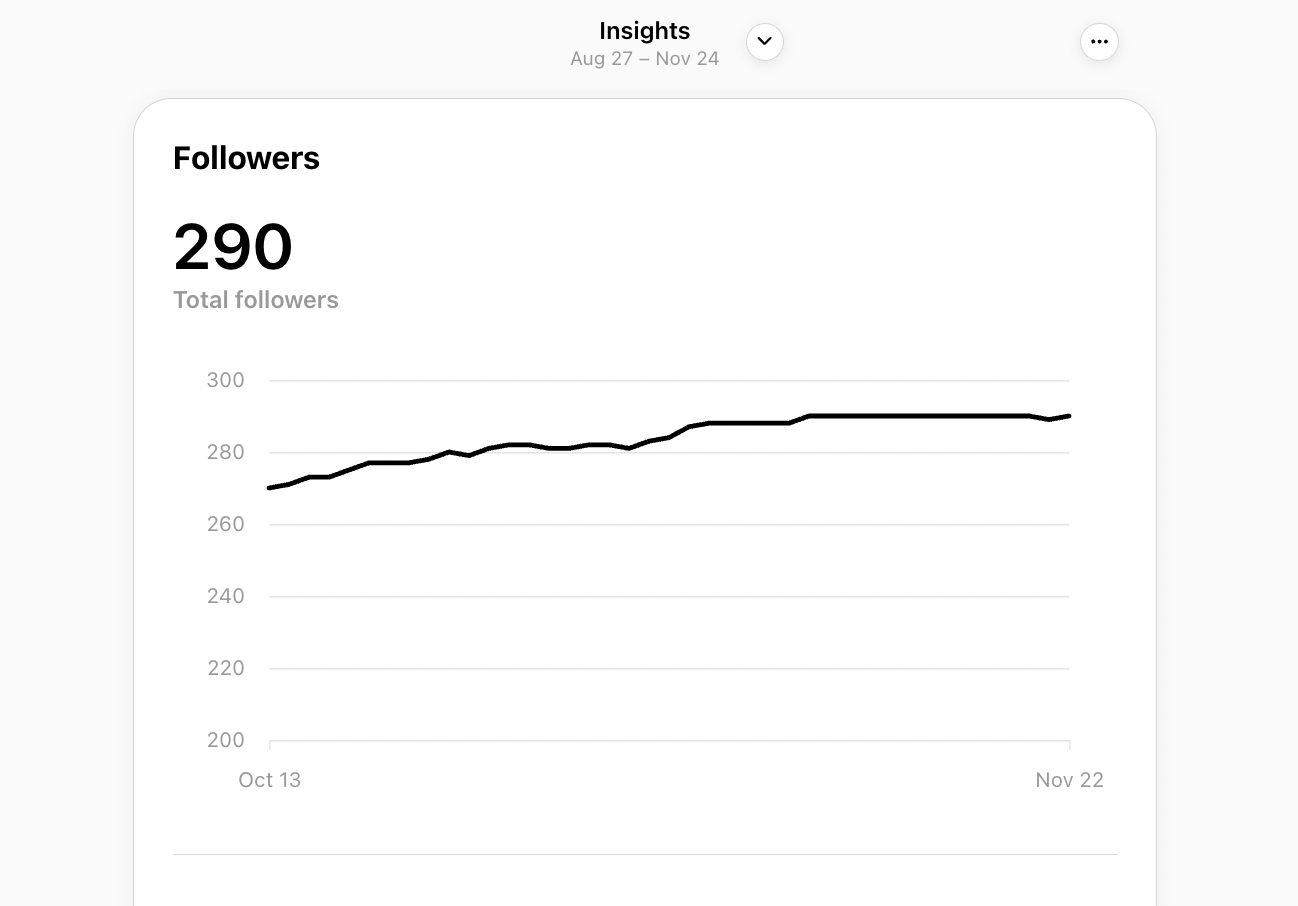Click the 200 y-axis label
The height and width of the screenshot is (906, 1298).
[x=225, y=740]
